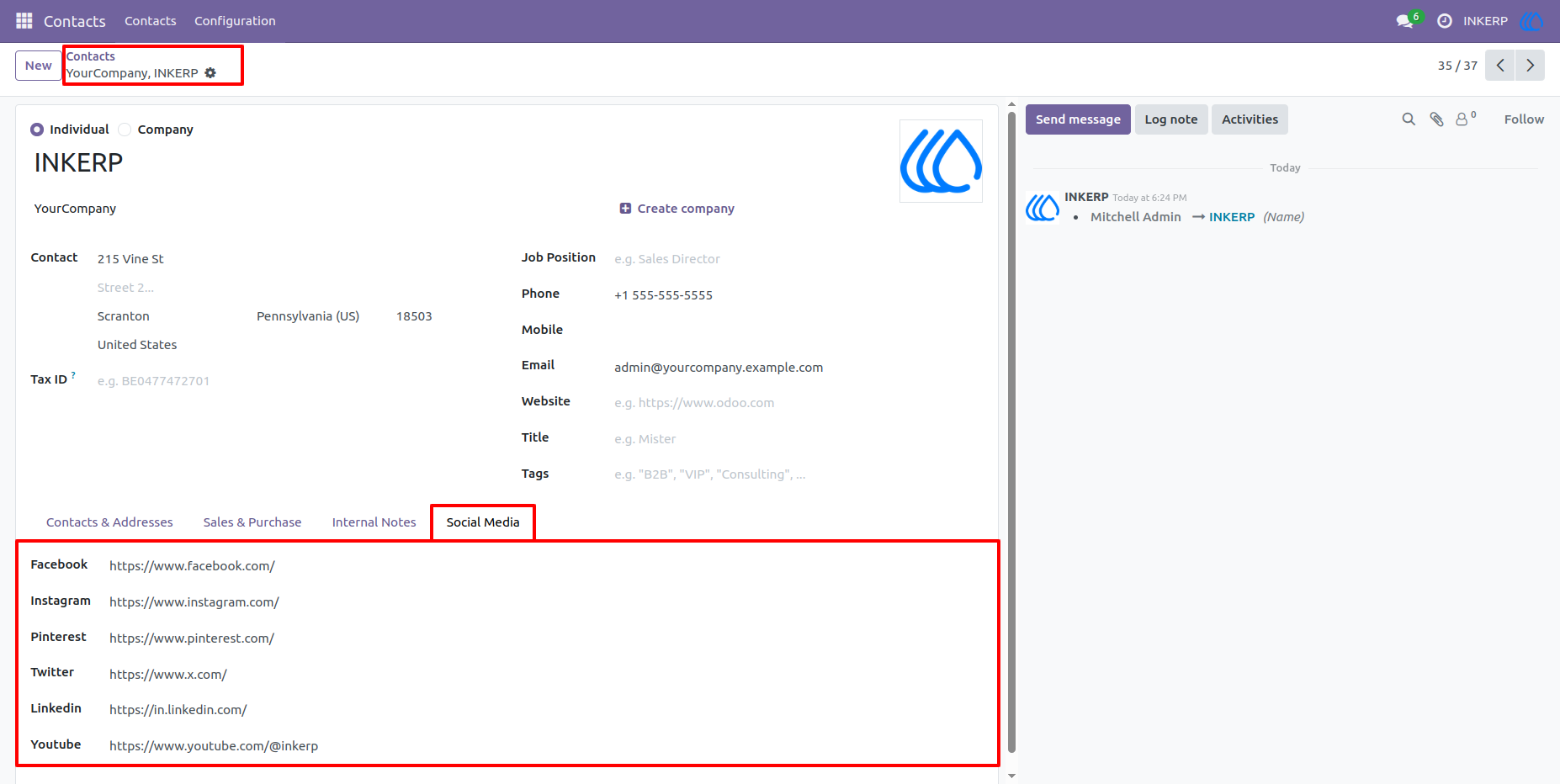The width and height of the screenshot is (1560, 784).
Task: Open the apps grid menu icon
Action: tap(24, 20)
